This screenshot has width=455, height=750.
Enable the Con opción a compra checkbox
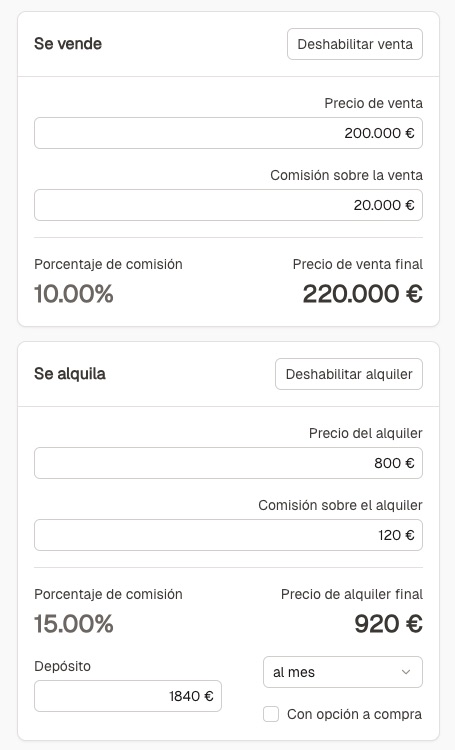tap(271, 715)
